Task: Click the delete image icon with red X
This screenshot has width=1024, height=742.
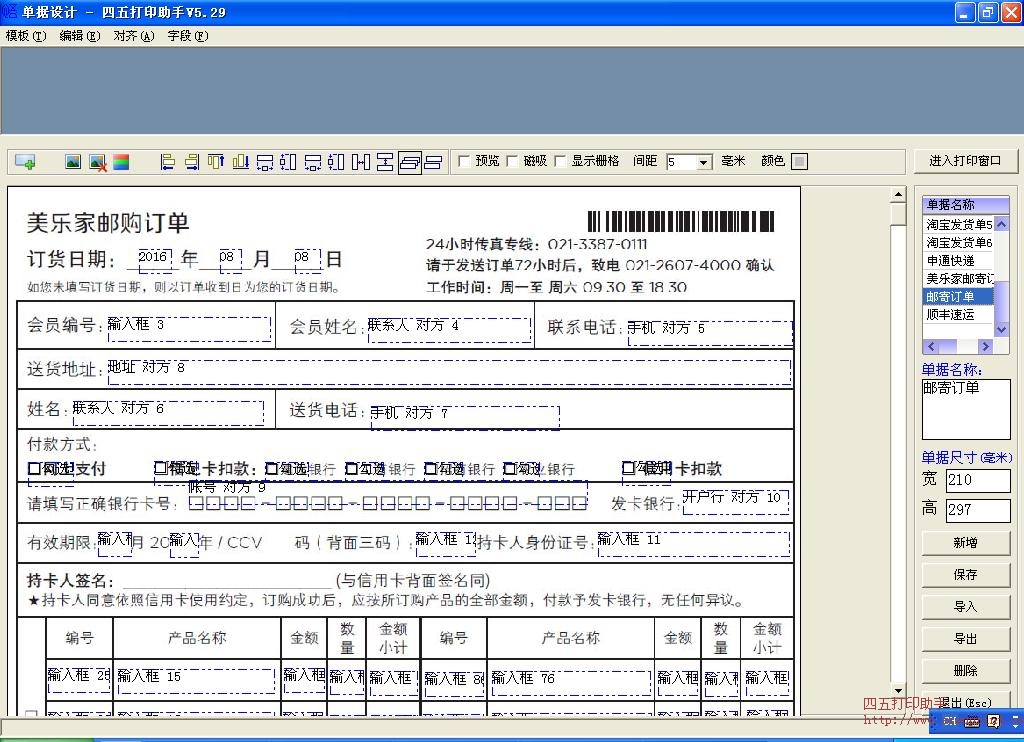Action: click(x=96, y=161)
